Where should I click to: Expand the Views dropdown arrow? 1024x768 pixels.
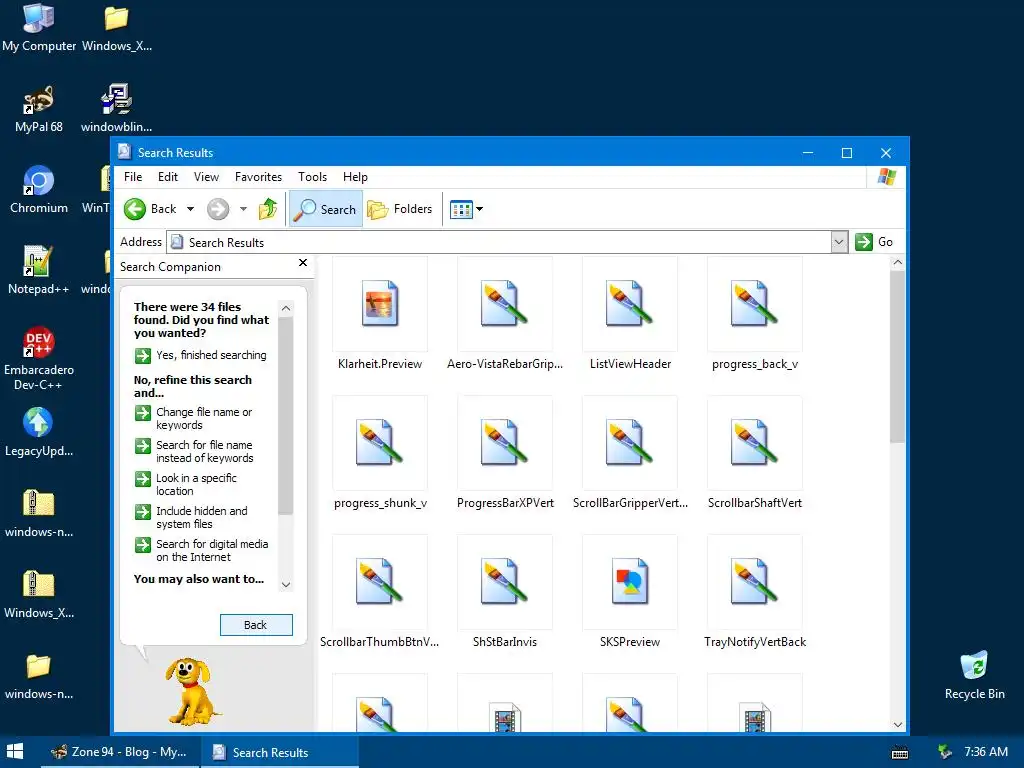pos(479,209)
